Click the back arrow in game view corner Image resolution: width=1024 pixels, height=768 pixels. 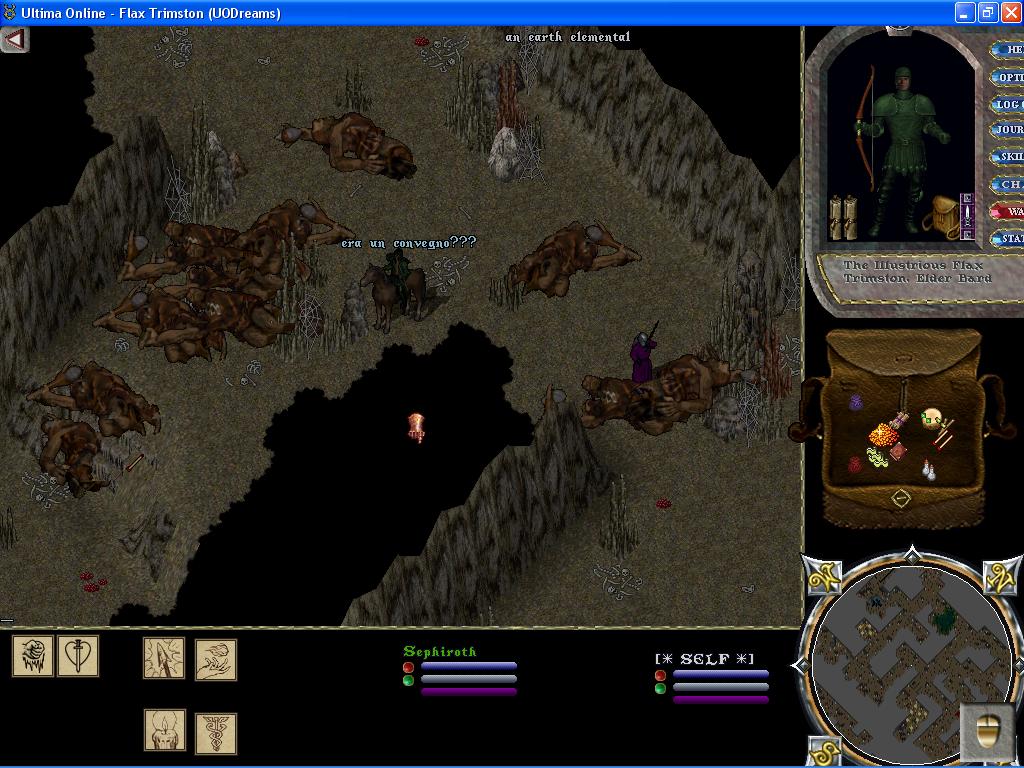[14, 39]
